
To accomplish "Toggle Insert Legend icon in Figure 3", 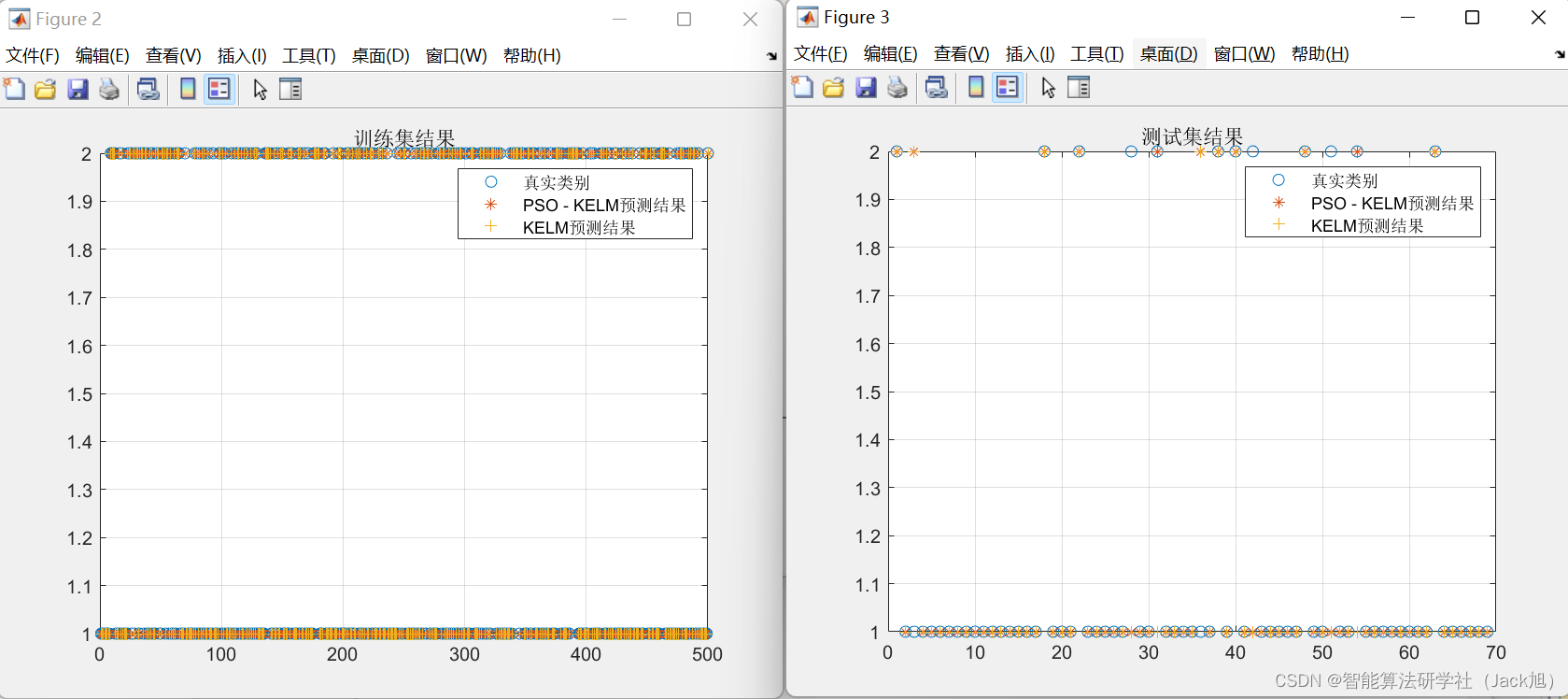I will [x=1008, y=87].
